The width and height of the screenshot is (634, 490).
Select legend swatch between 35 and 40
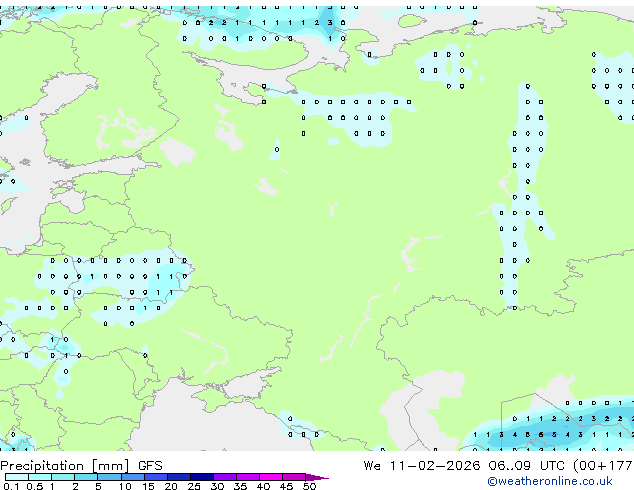[247, 477]
